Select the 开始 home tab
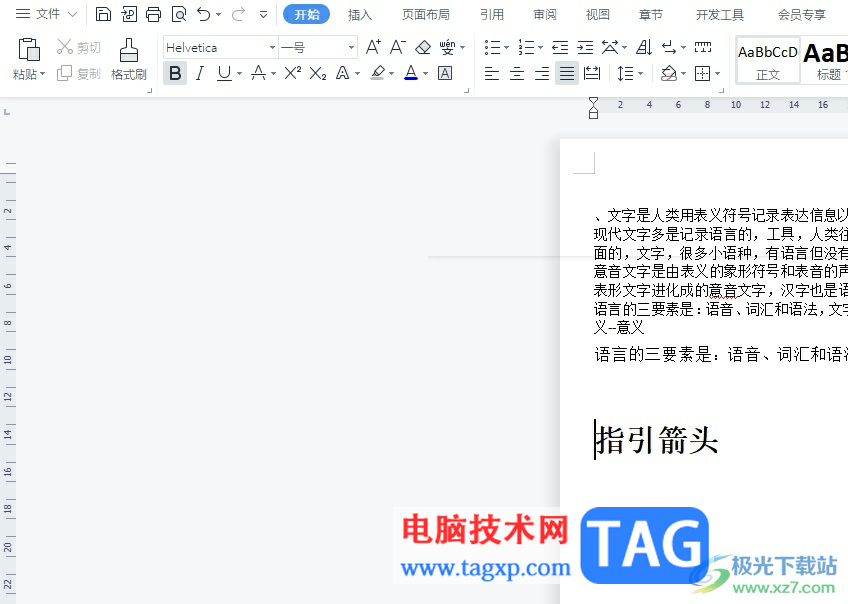This screenshot has height=604, width=848. point(307,15)
